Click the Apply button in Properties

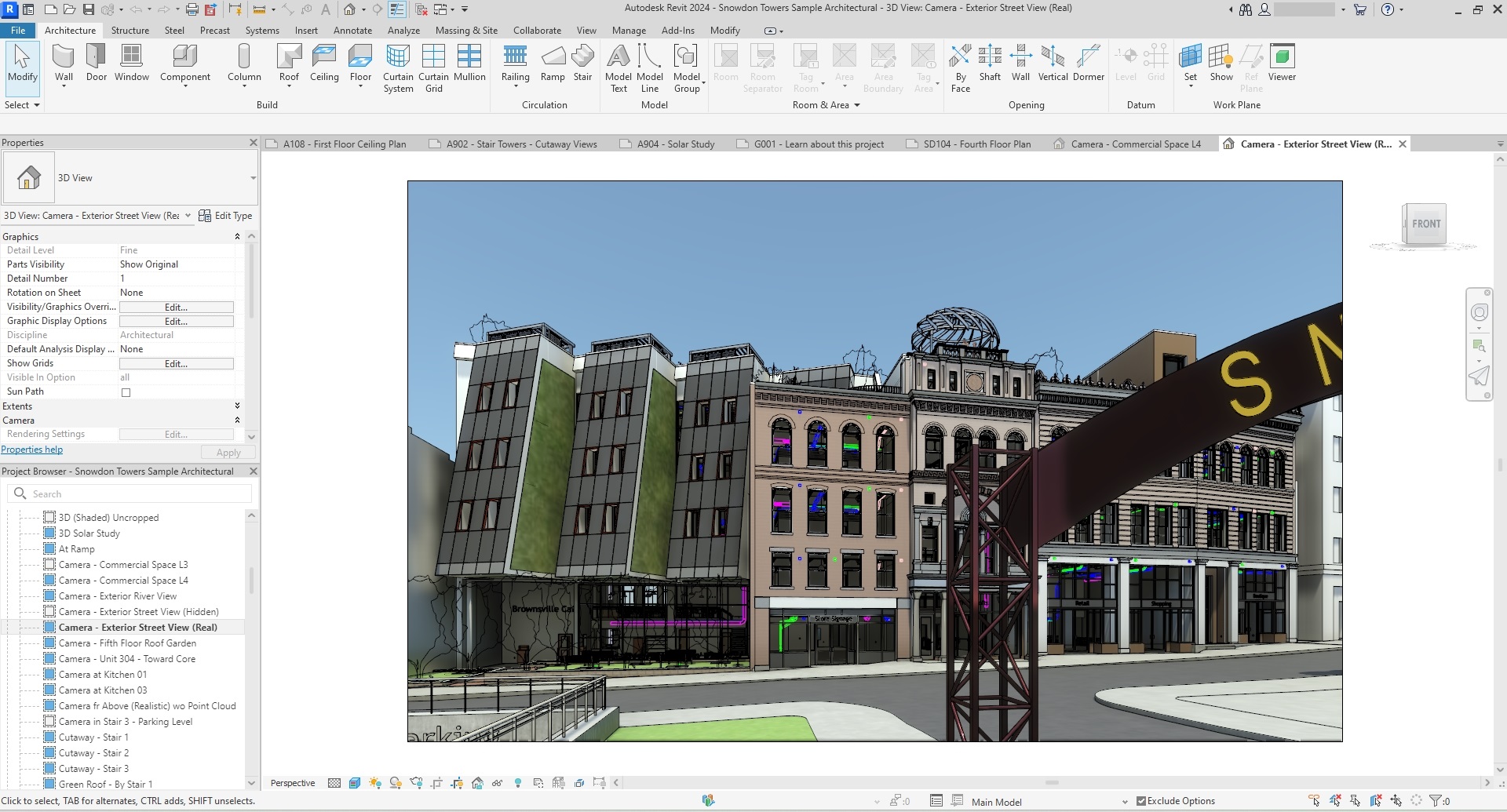click(228, 452)
